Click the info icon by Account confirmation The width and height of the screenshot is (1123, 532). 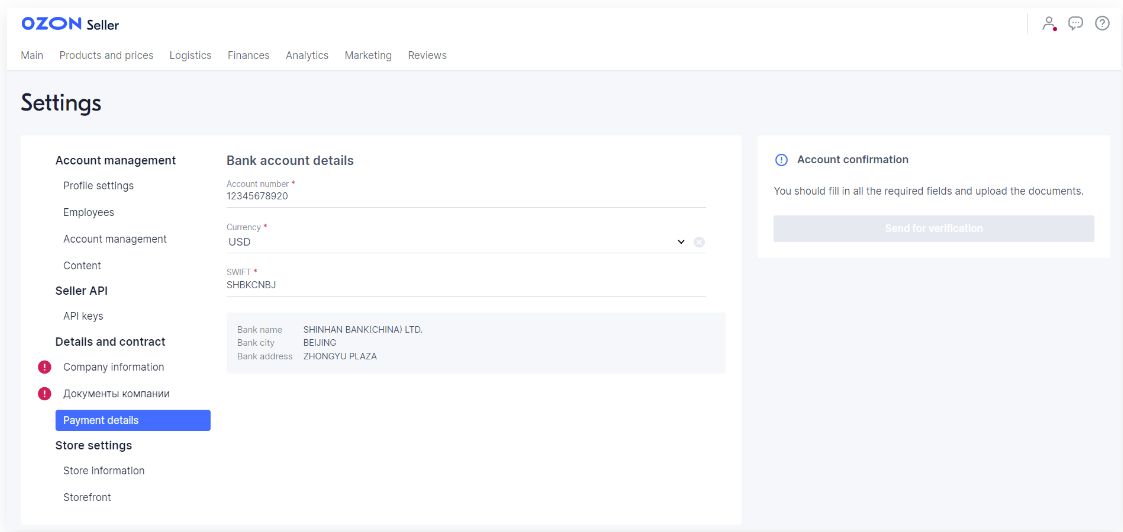click(782, 160)
